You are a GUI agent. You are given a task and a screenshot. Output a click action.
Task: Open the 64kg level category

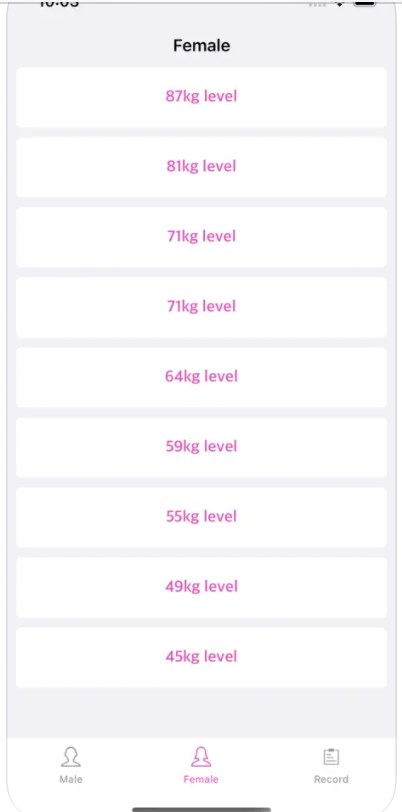[201, 377]
